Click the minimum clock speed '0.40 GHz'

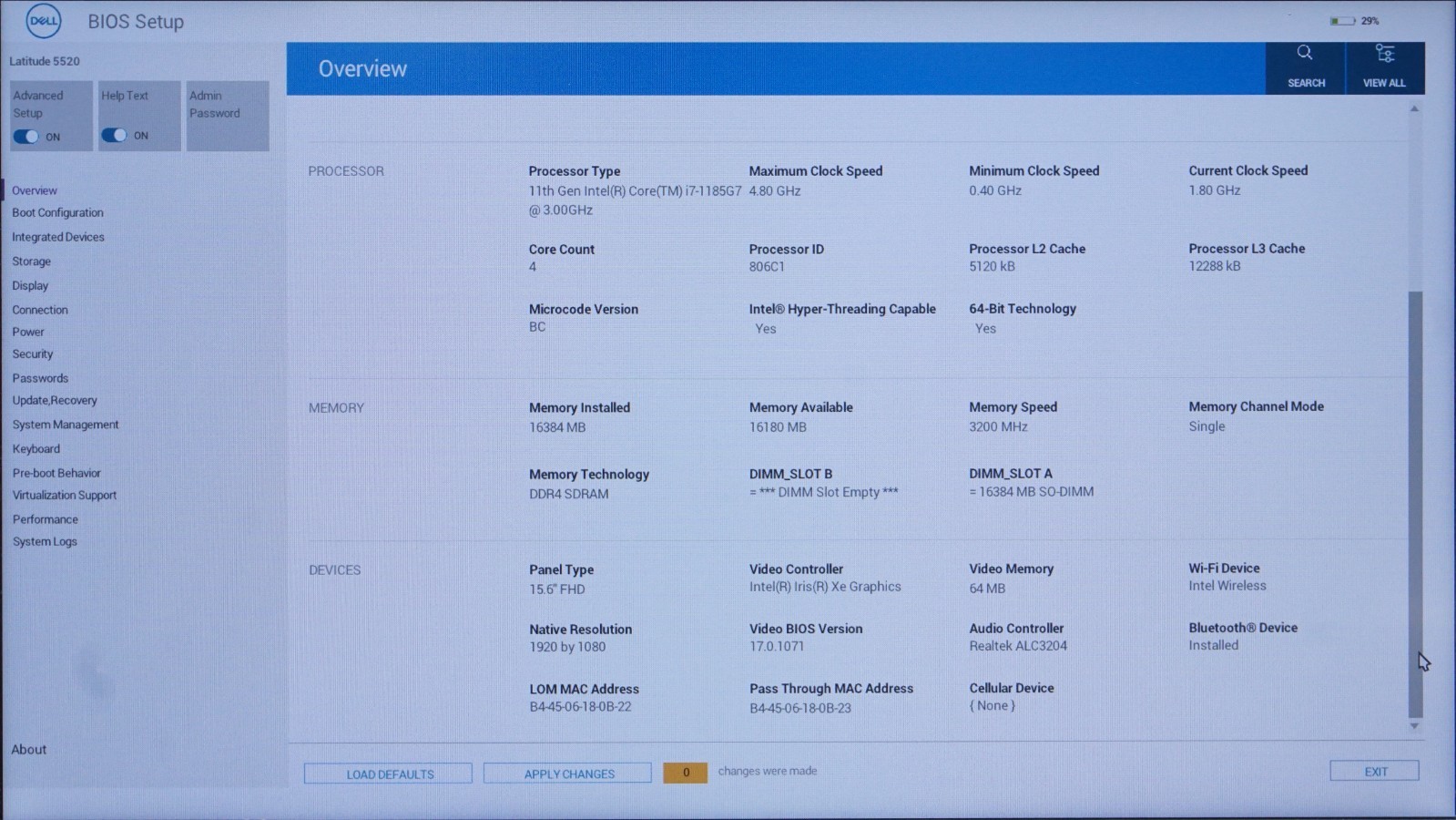pos(995,190)
